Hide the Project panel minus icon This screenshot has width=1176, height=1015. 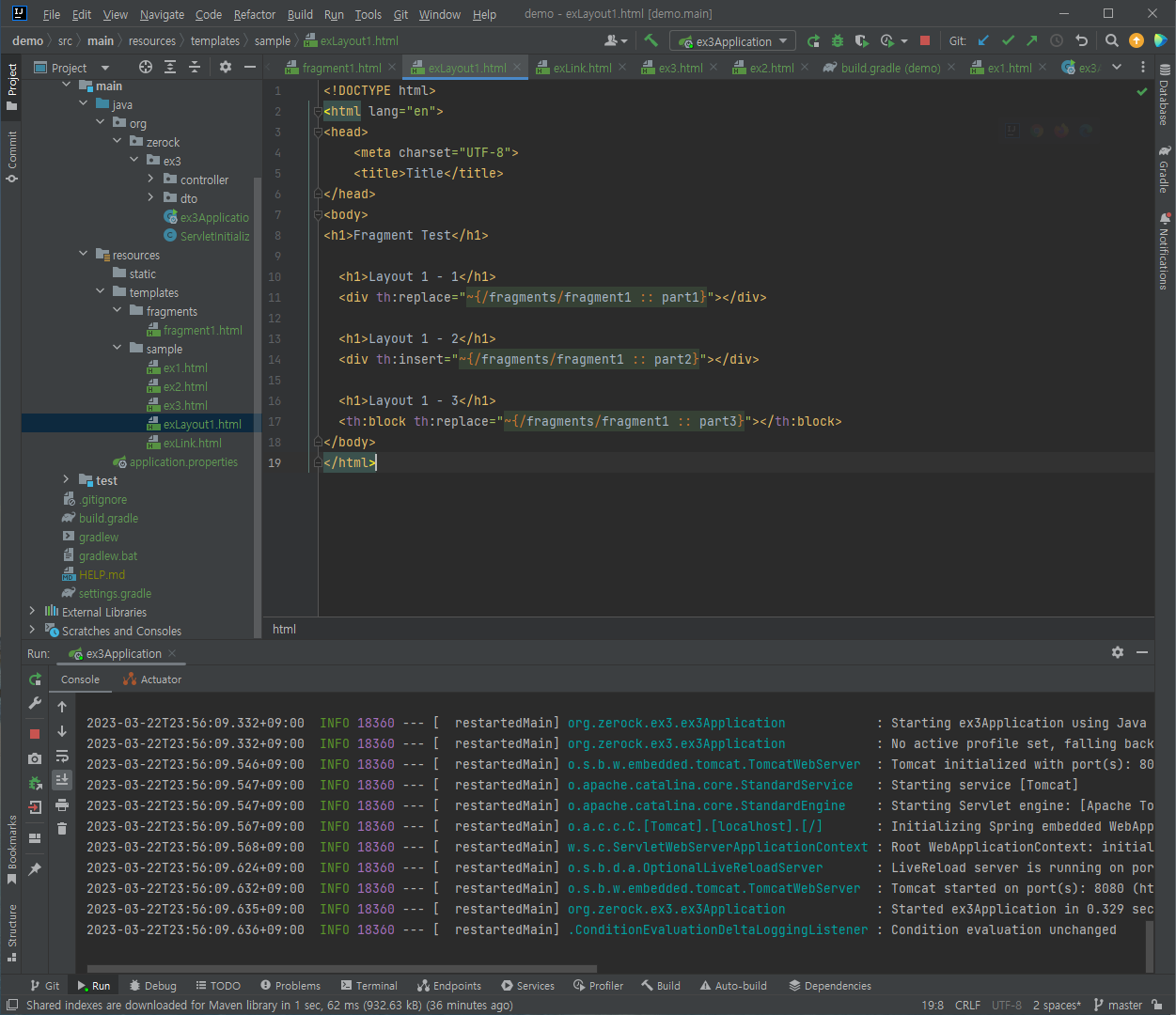coord(250,67)
